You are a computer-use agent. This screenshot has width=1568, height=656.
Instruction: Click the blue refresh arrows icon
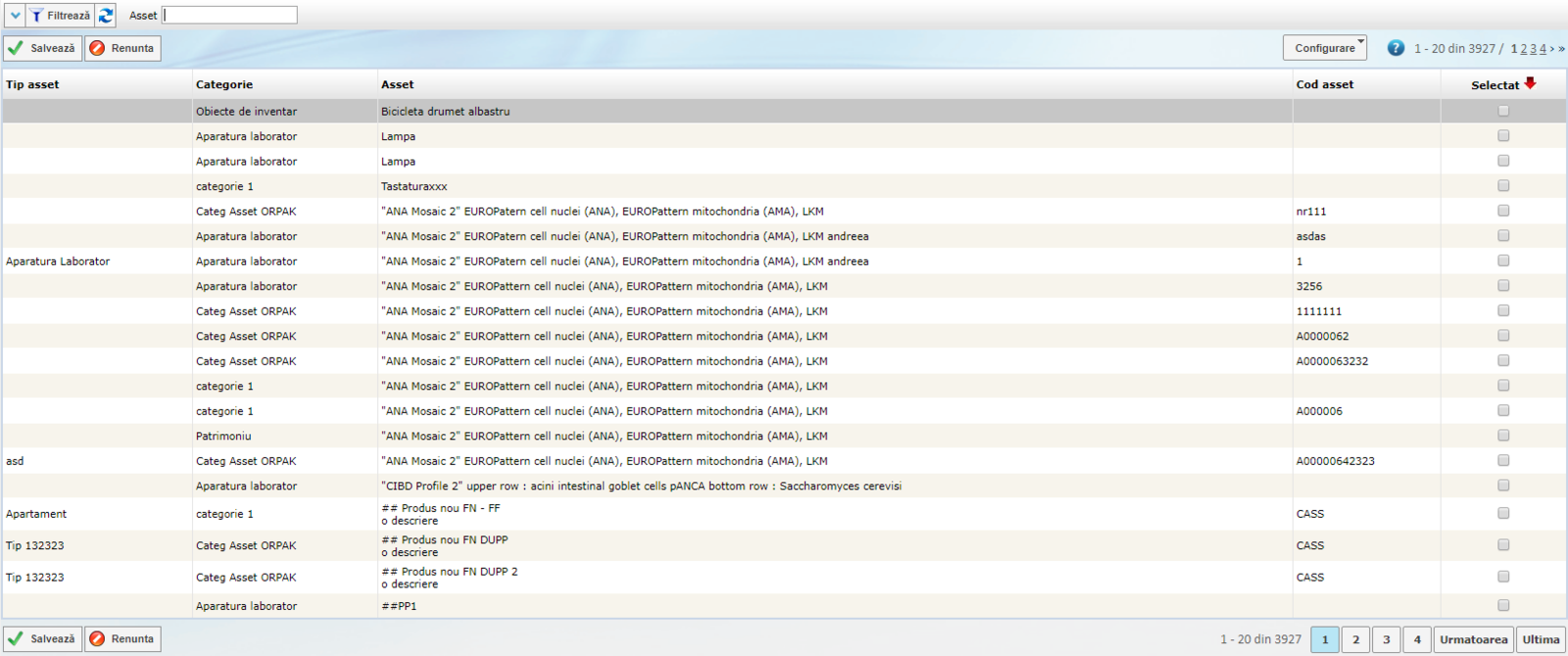106,16
